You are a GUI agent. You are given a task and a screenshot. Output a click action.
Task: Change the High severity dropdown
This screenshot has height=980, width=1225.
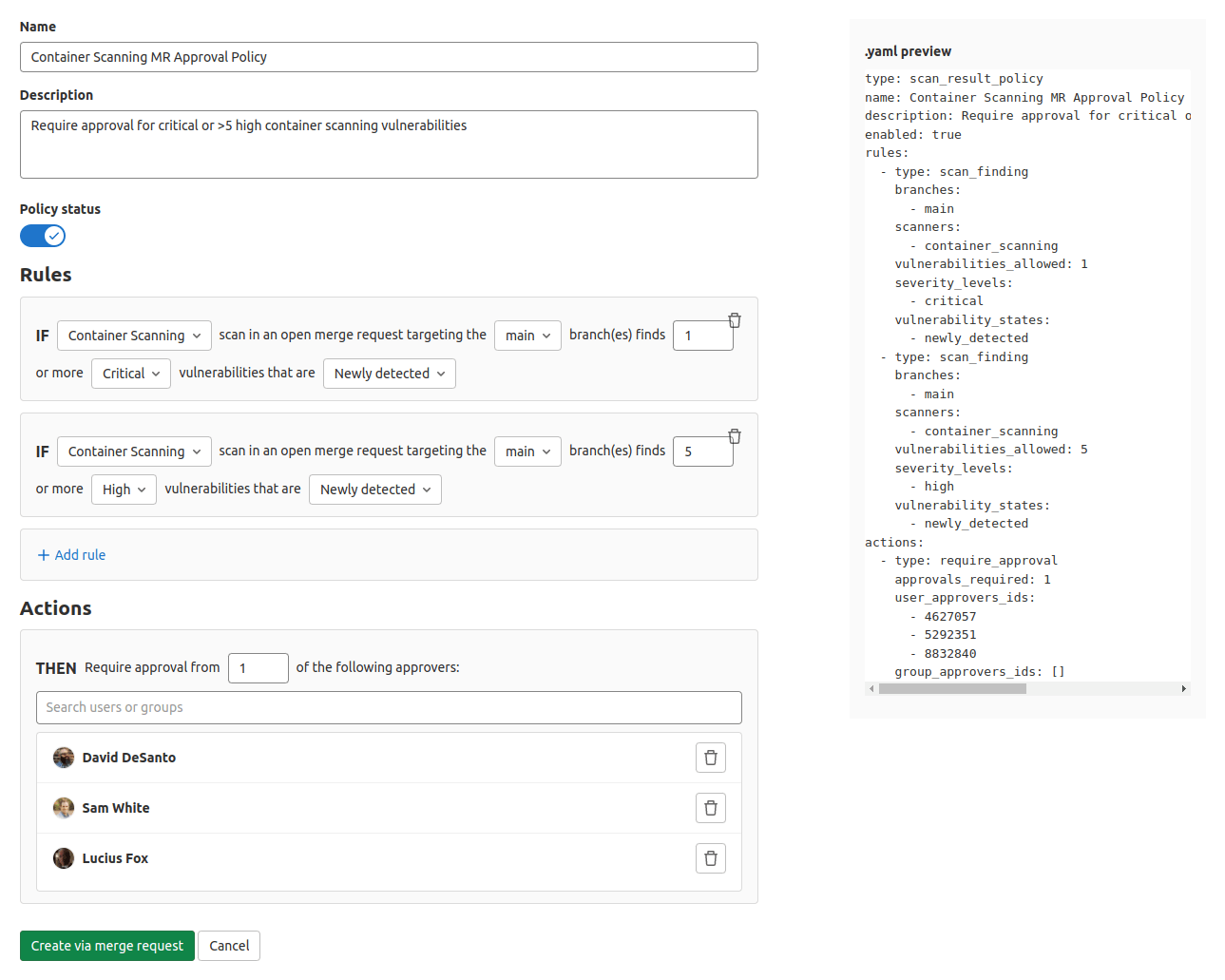pyautogui.click(x=124, y=489)
